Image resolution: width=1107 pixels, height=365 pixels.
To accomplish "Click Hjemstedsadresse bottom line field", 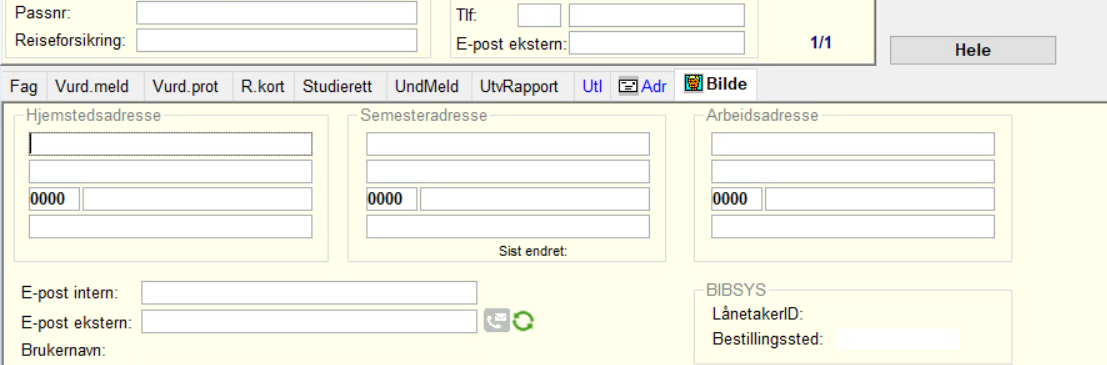I will click(x=170, y=227).
